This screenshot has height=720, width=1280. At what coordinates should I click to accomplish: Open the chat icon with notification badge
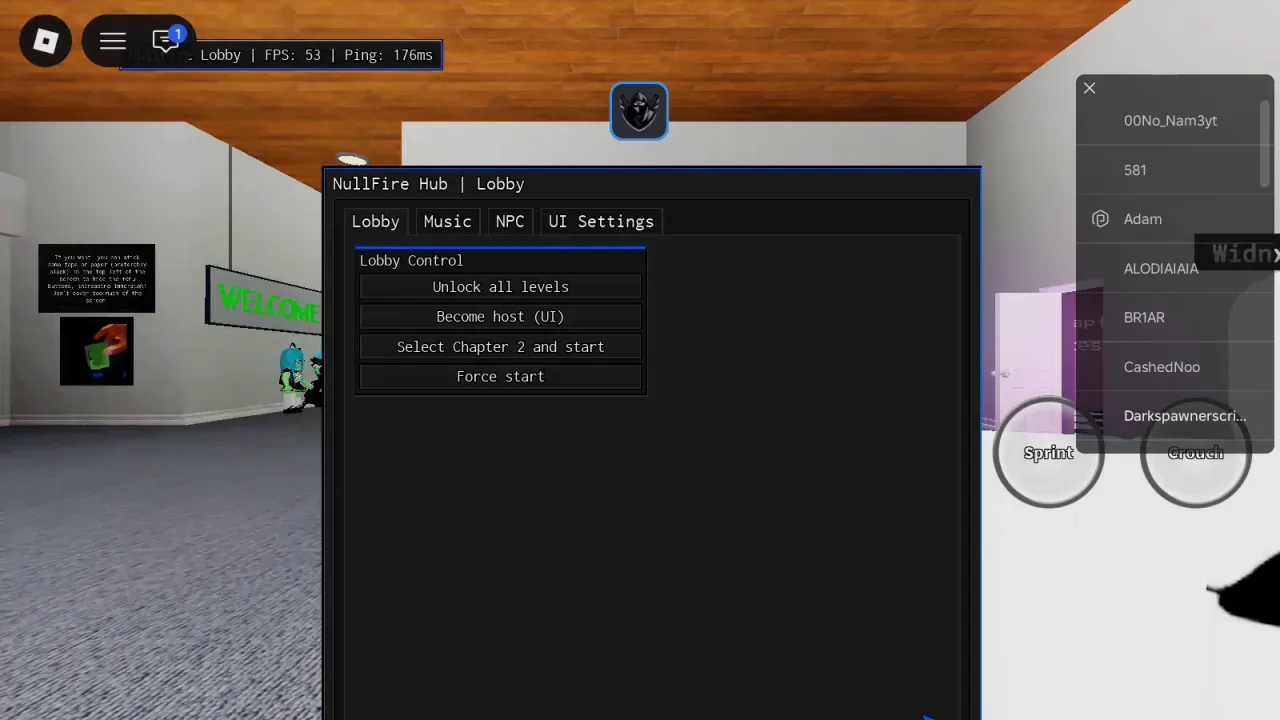pos(166,41)
